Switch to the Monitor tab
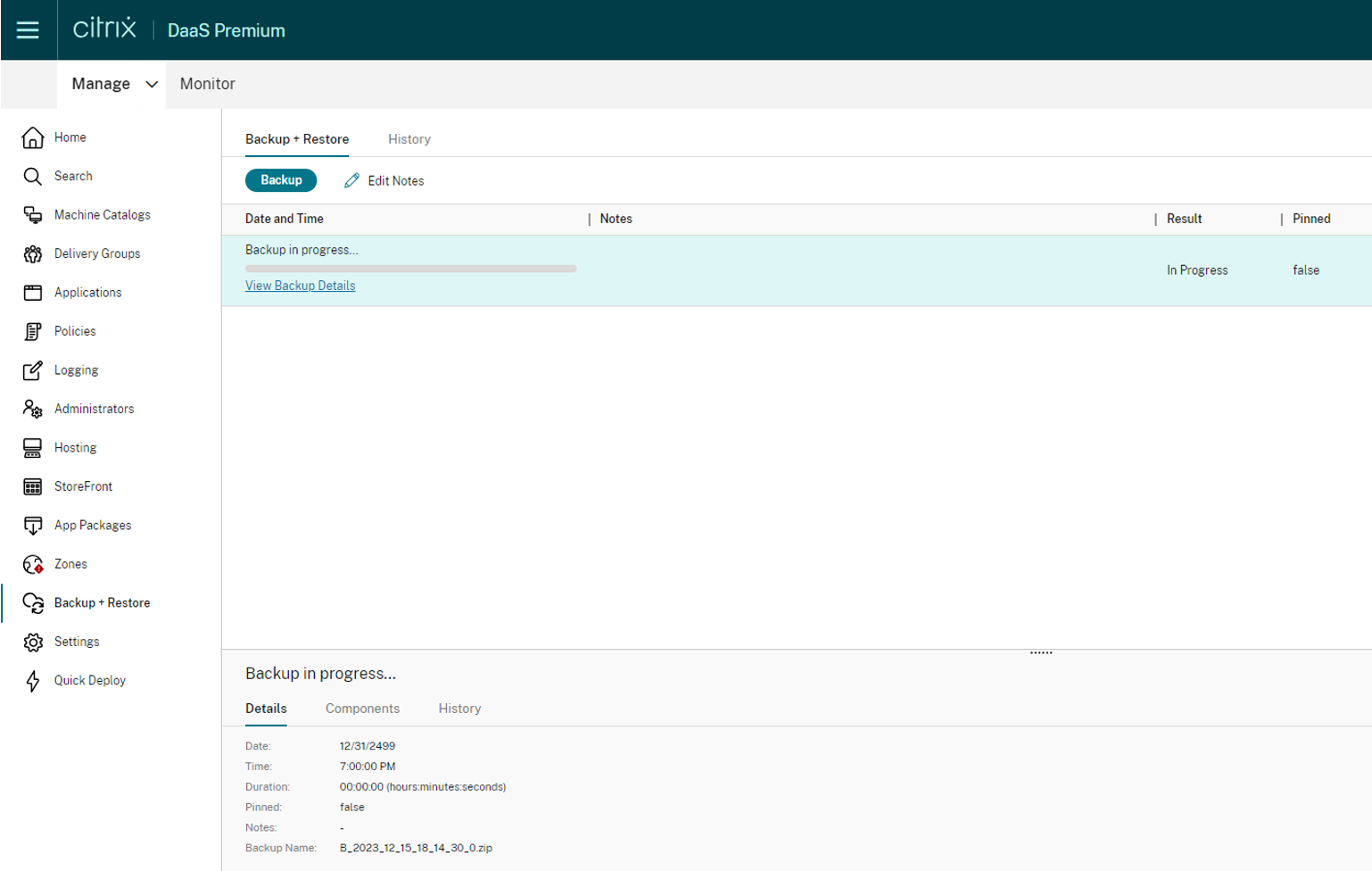The image size is (1372, 871). pyautogui.click(x=207, y=84)
